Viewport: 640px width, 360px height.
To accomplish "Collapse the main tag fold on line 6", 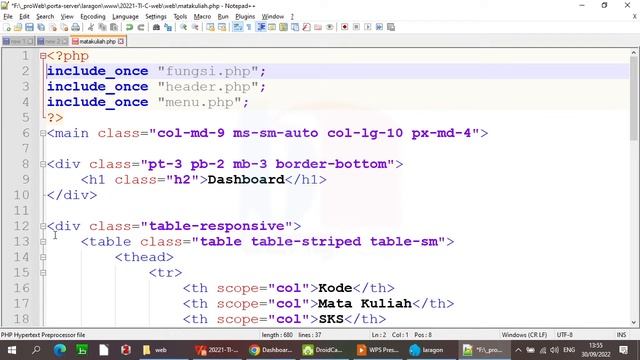I will click(x=43, y=133).
